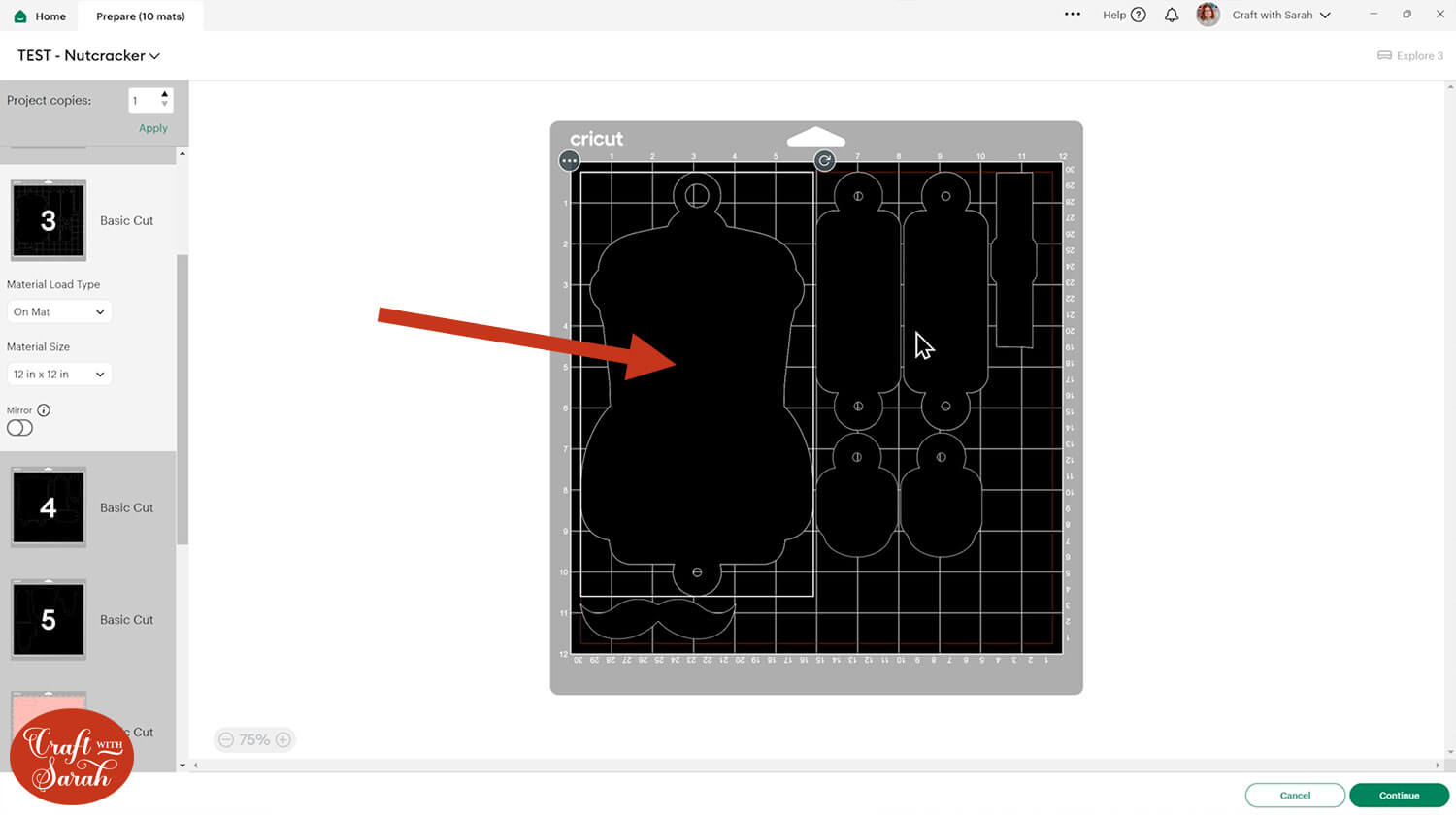Continue to the next step
Viewport: 1456px width, 815px height.
pos(1399,796)
